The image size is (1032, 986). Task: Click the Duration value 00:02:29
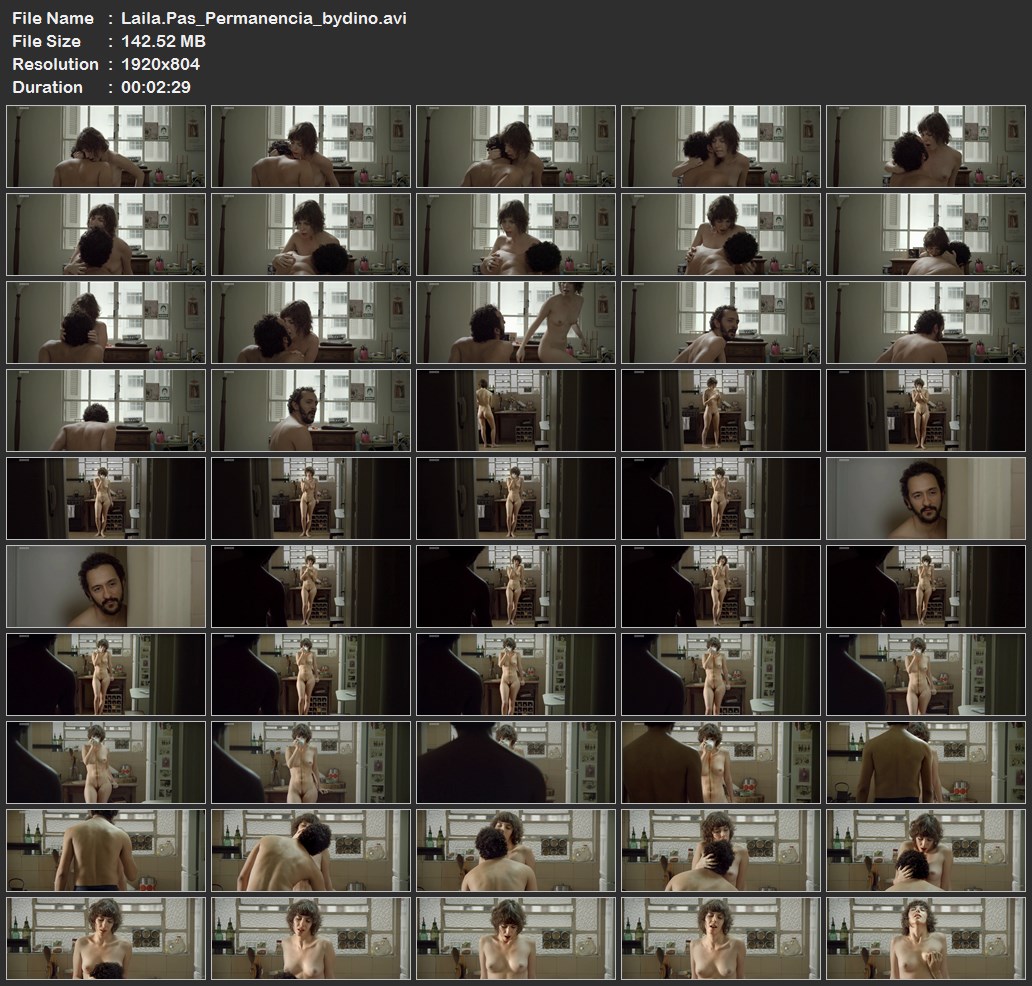coord(155,87)
